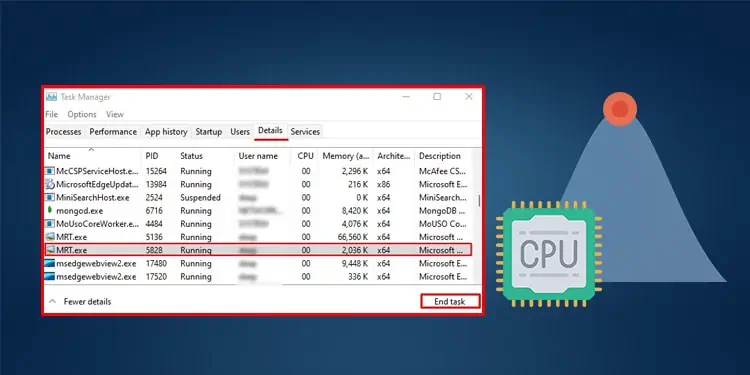This screenshot has width=750, height=375.
Task: Click PID 5136 cell
Action: tap(154, 237)
